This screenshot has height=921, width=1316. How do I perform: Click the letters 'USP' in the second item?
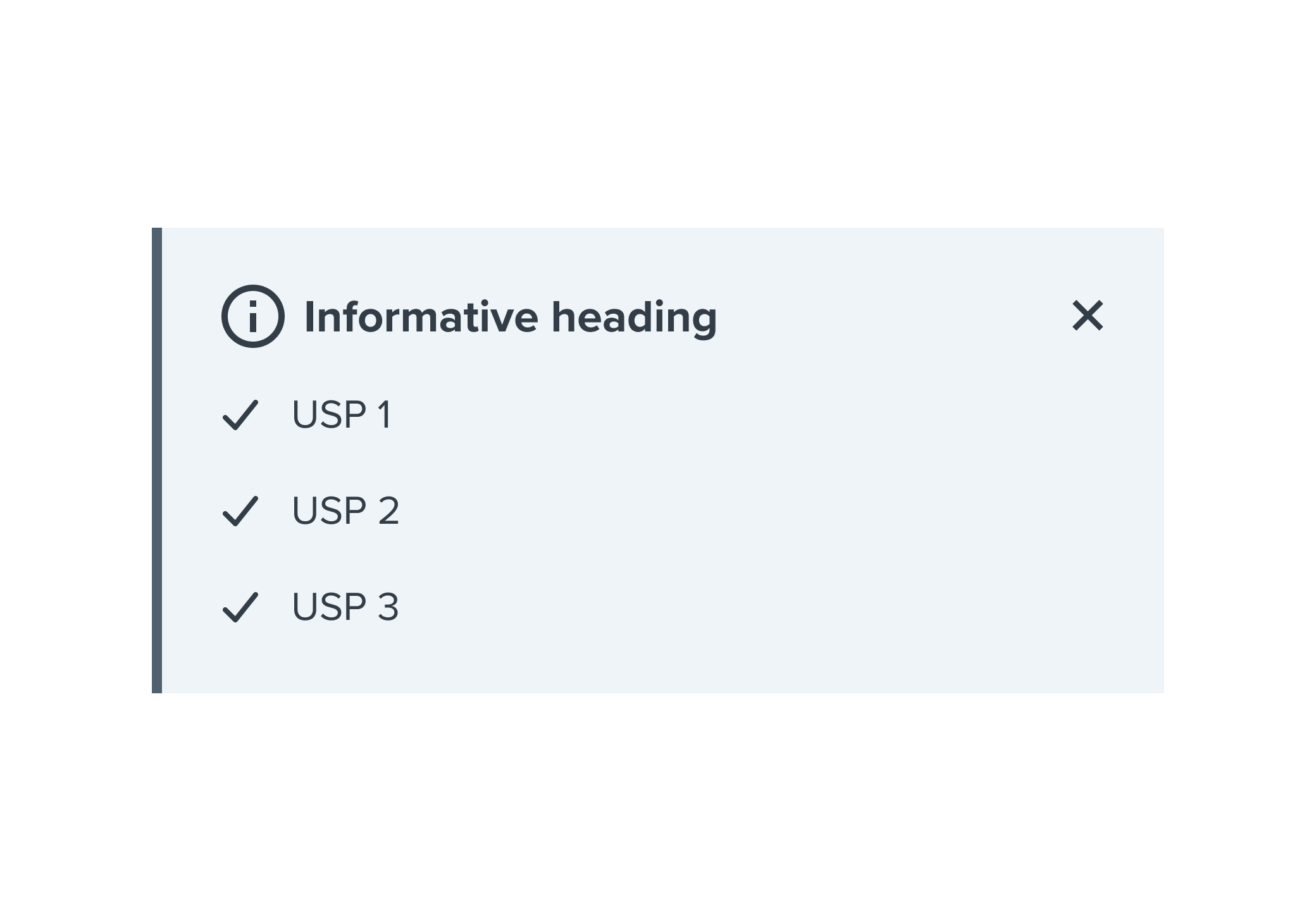(x=329, y=511)
